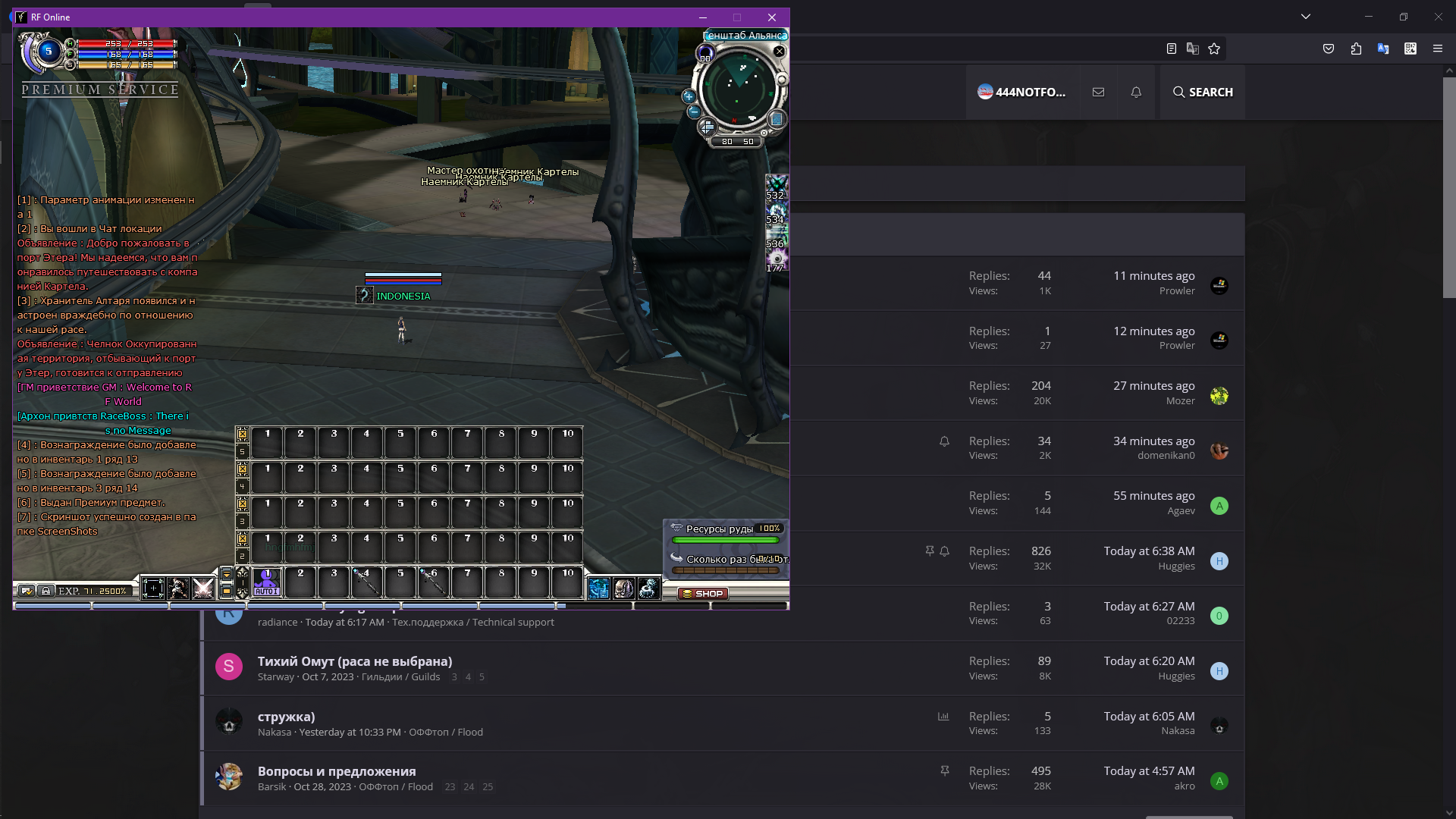Open the 444NOTFO... account menu
This screenshot has width=1456, height=819.
tap(1021, 92)
